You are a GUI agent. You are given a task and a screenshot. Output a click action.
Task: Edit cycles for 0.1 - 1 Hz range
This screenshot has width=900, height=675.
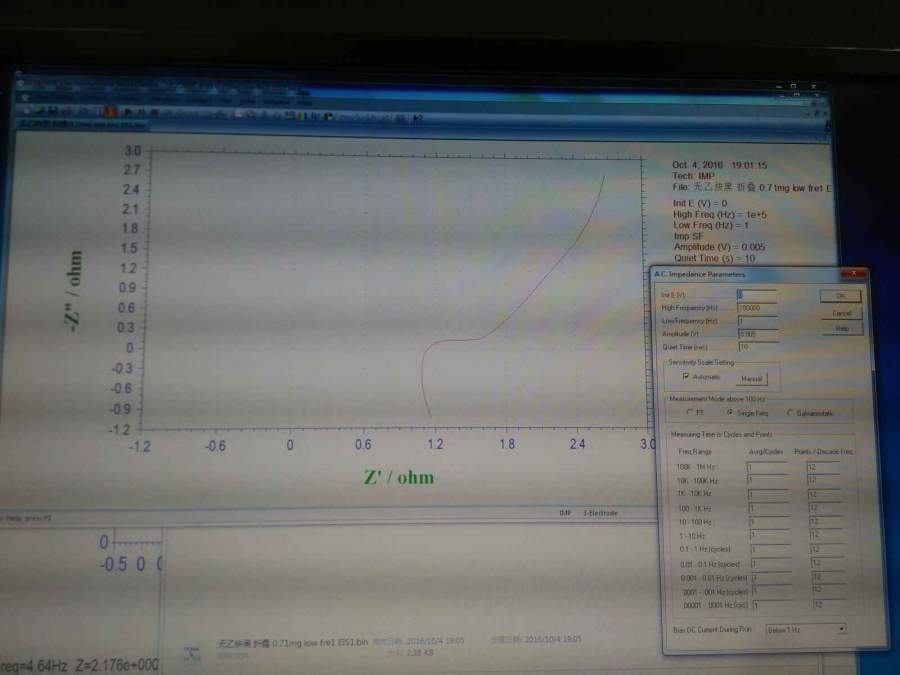tap(771, 549)
